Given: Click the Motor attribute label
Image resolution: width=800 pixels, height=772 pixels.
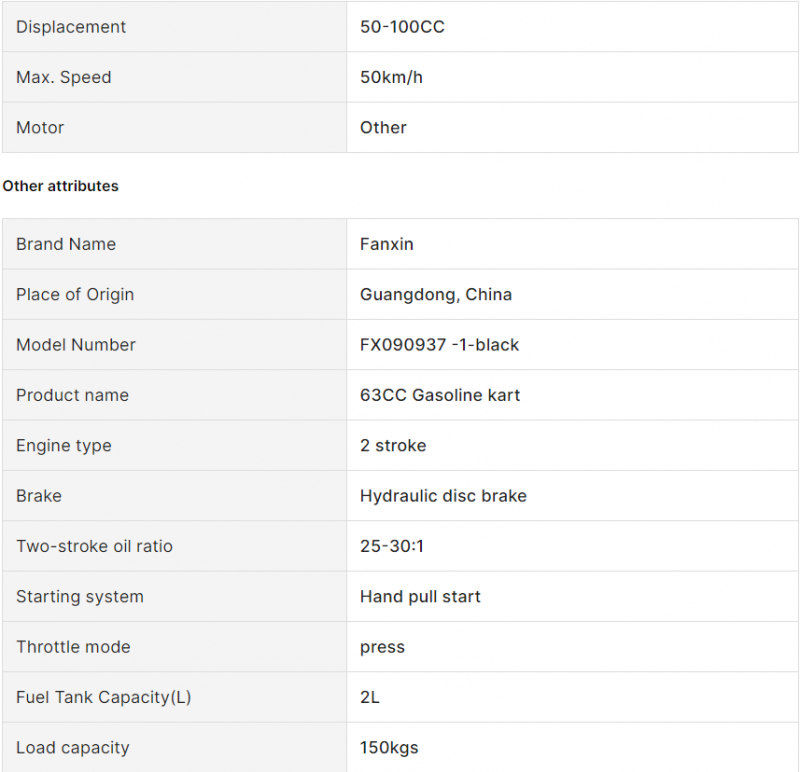Looking at the screenshot, I should pos(40,128).
